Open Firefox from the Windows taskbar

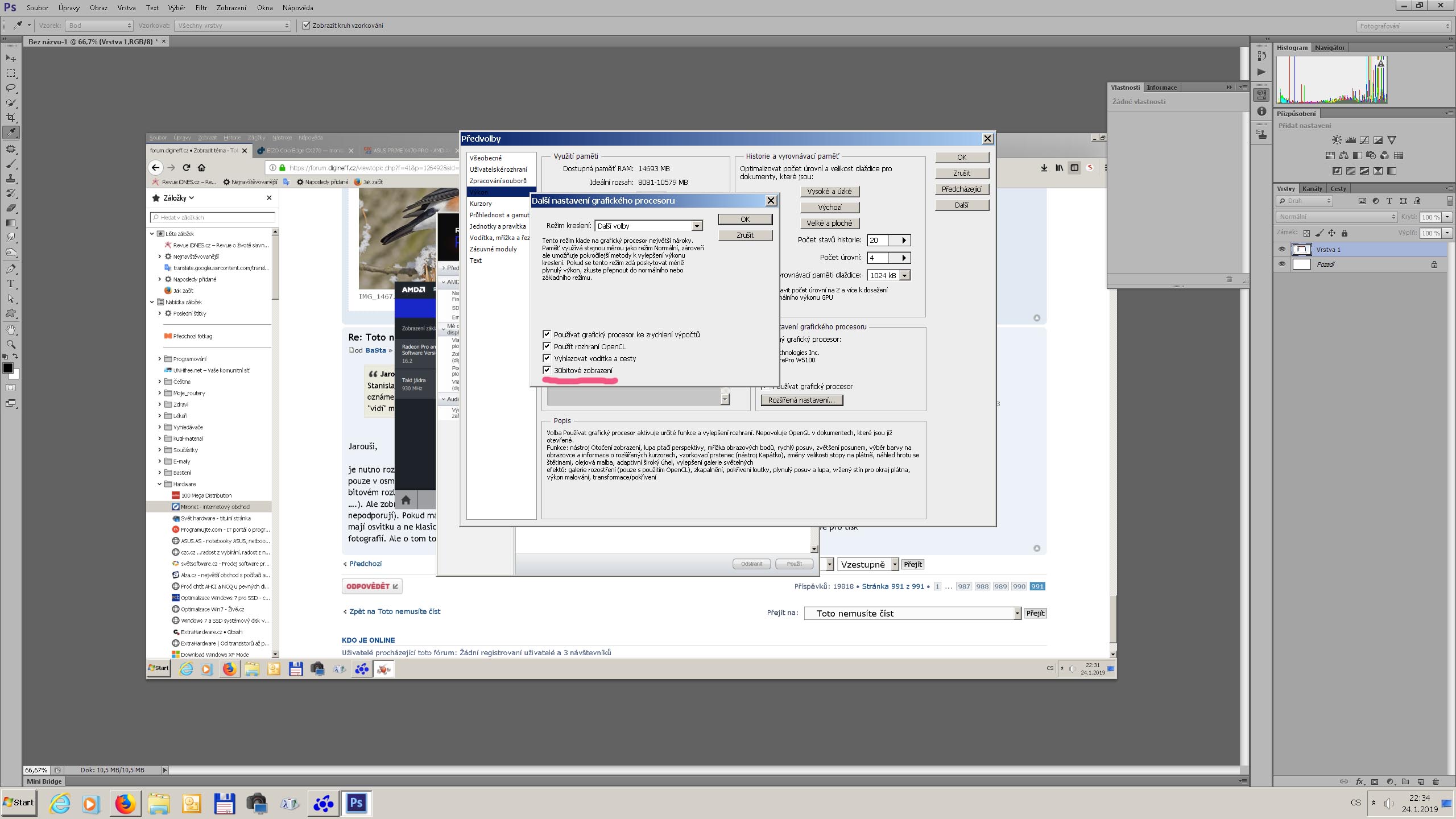click(125, 803)
